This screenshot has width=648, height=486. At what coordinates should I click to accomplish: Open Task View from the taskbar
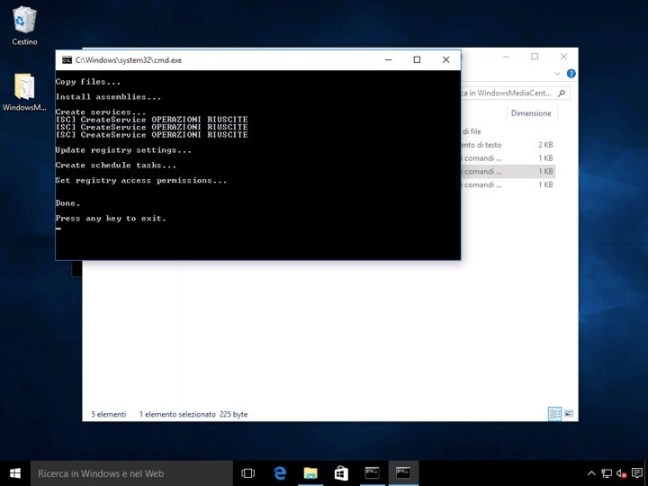tap(248, 473)
